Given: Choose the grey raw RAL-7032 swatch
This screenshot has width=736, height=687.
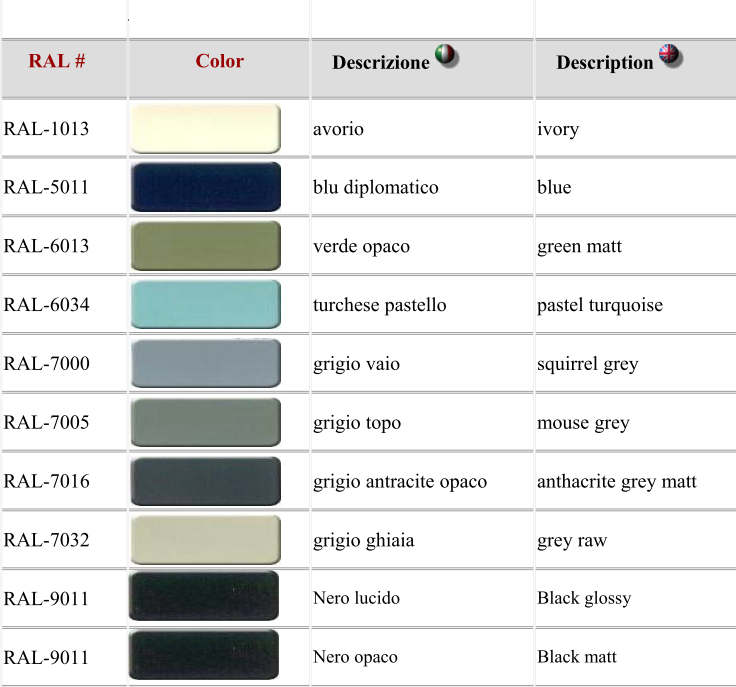Looking at the screenshot, I should [206, 540].
